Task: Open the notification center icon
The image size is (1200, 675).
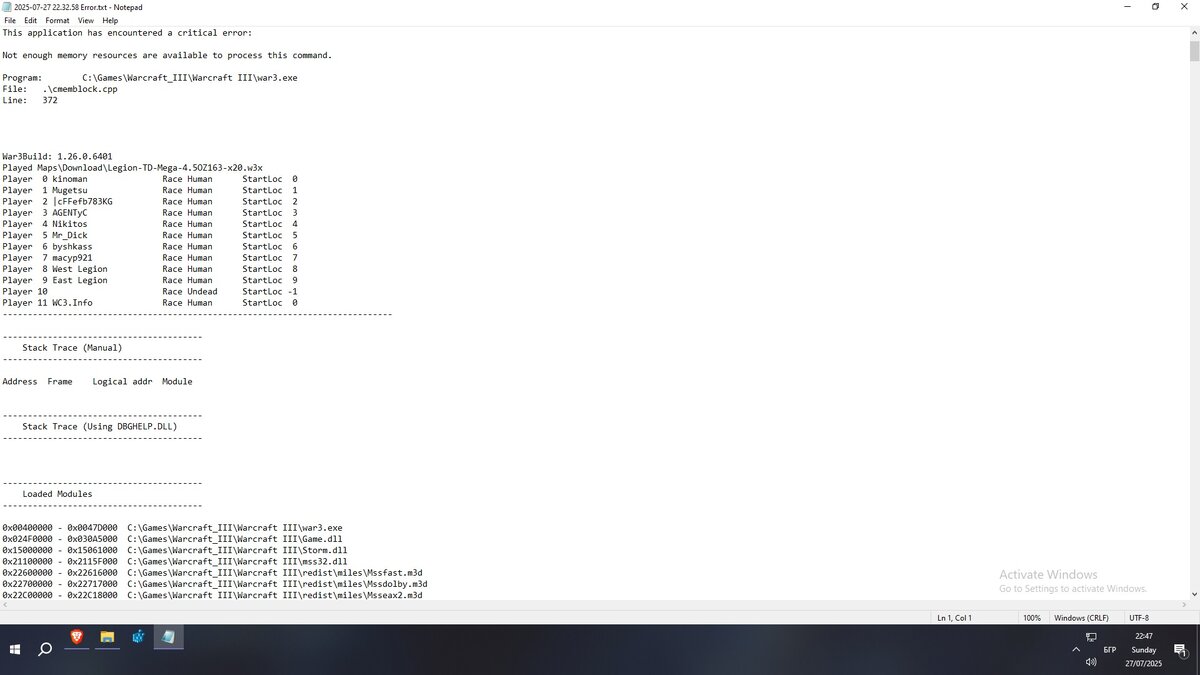Action: pyautogui.click(x=1180, y=649)
